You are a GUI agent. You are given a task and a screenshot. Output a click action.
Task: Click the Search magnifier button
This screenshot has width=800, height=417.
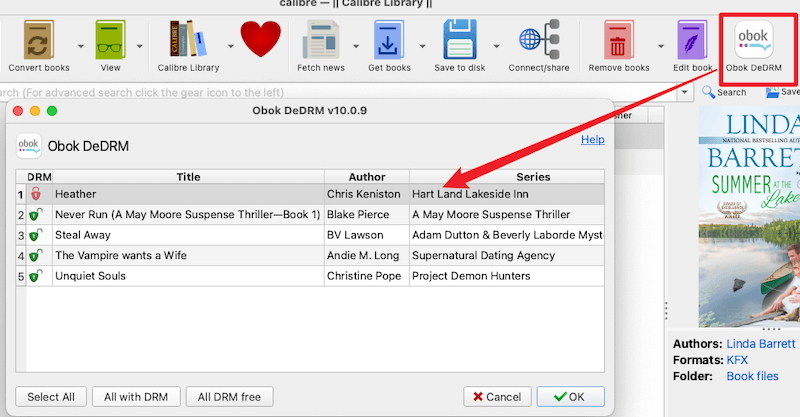tap(724, 92)
